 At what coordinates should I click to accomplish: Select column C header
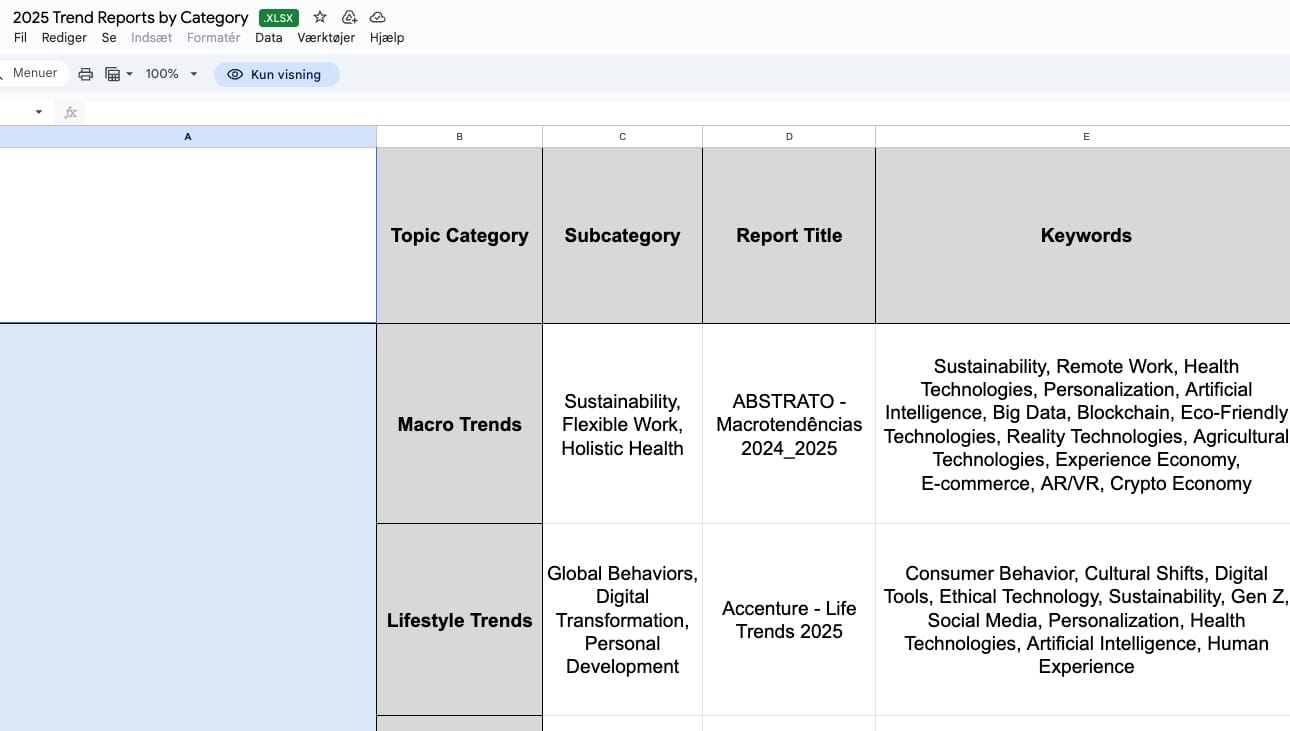pyautogui.click(x=622, y=136)
